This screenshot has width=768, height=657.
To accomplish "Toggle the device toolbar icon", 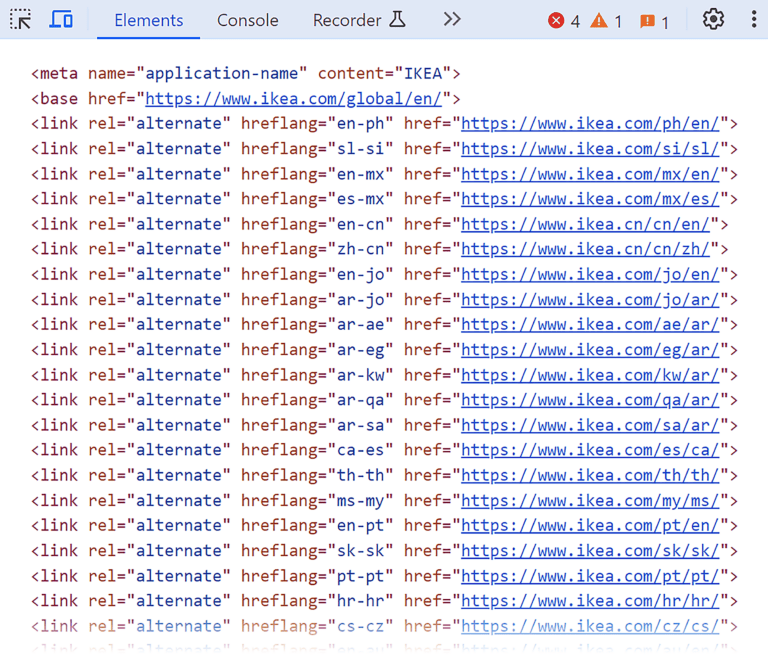I will coord(61,20).
